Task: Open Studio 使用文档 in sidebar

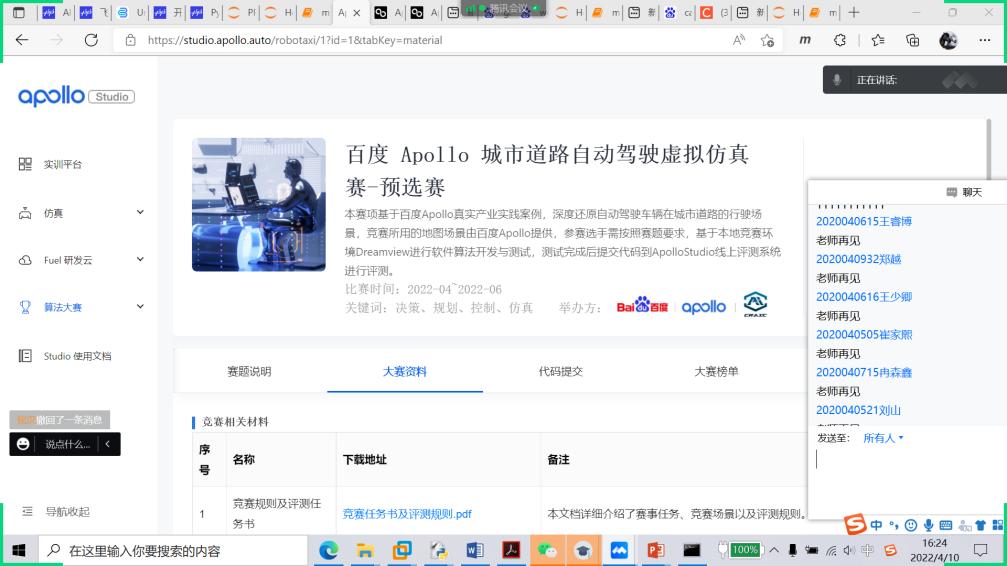Action: coord(77,356)
